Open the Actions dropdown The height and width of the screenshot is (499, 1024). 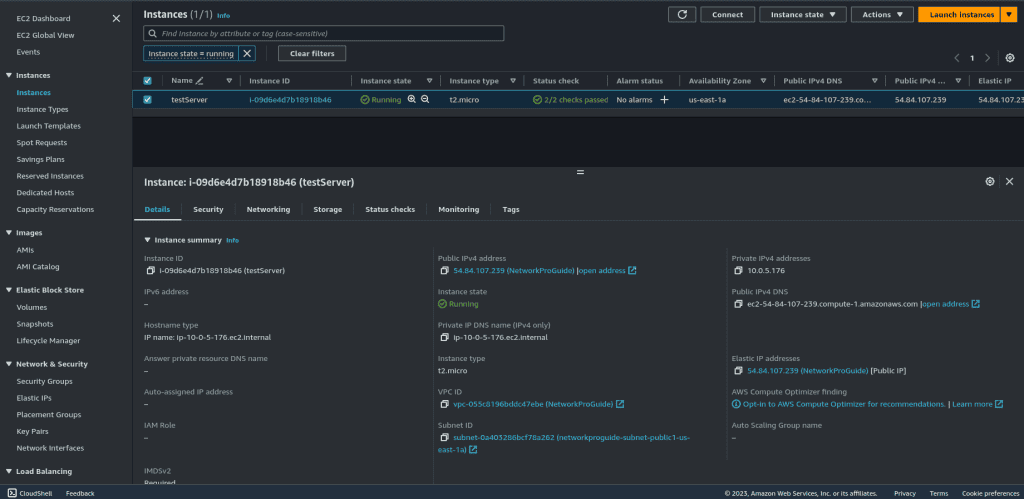(882, 14)
